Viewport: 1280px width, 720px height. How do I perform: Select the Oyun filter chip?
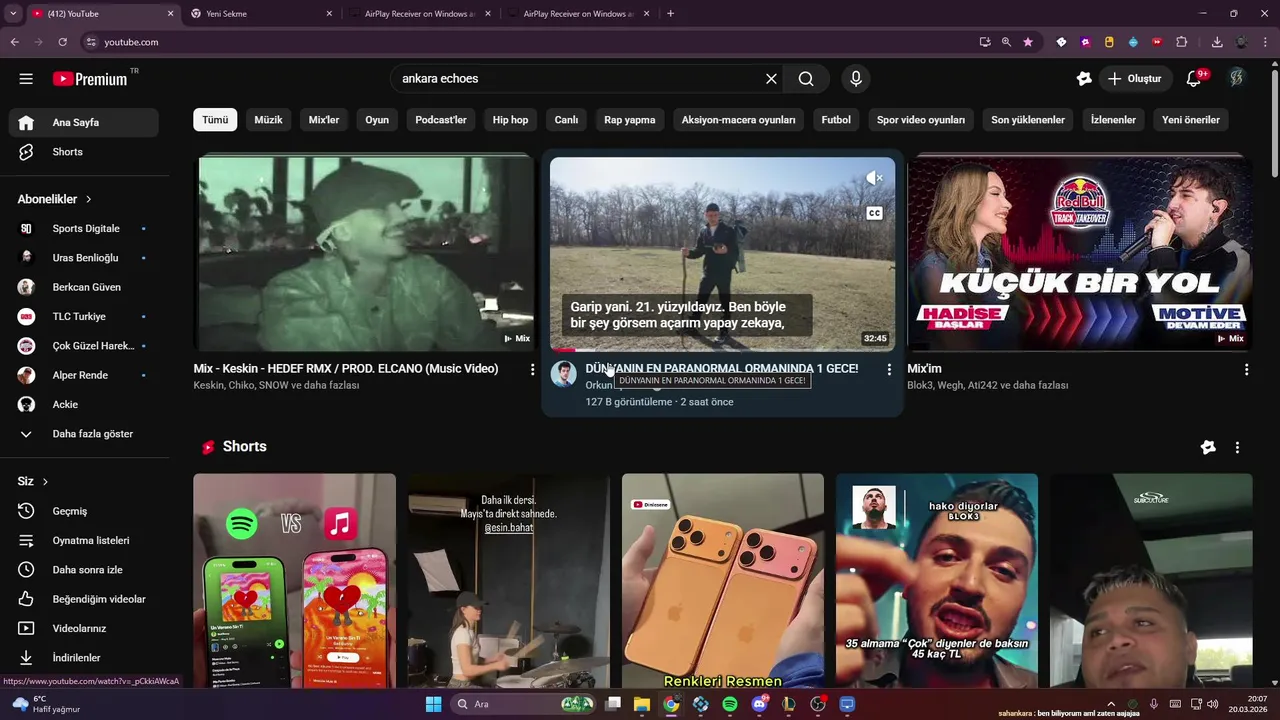377,120
